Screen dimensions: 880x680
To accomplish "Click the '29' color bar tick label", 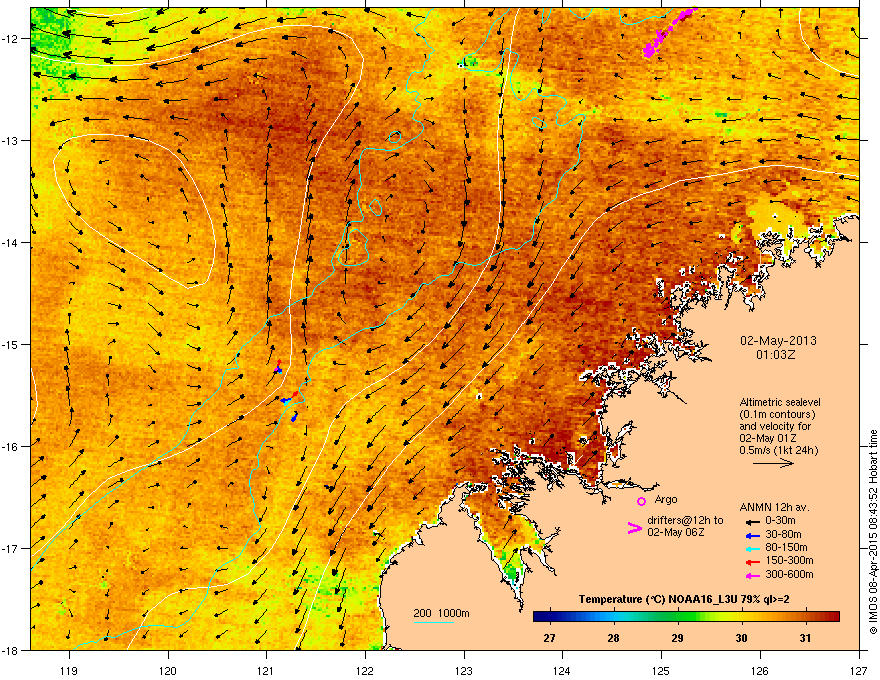I will (x=677, y=638).
